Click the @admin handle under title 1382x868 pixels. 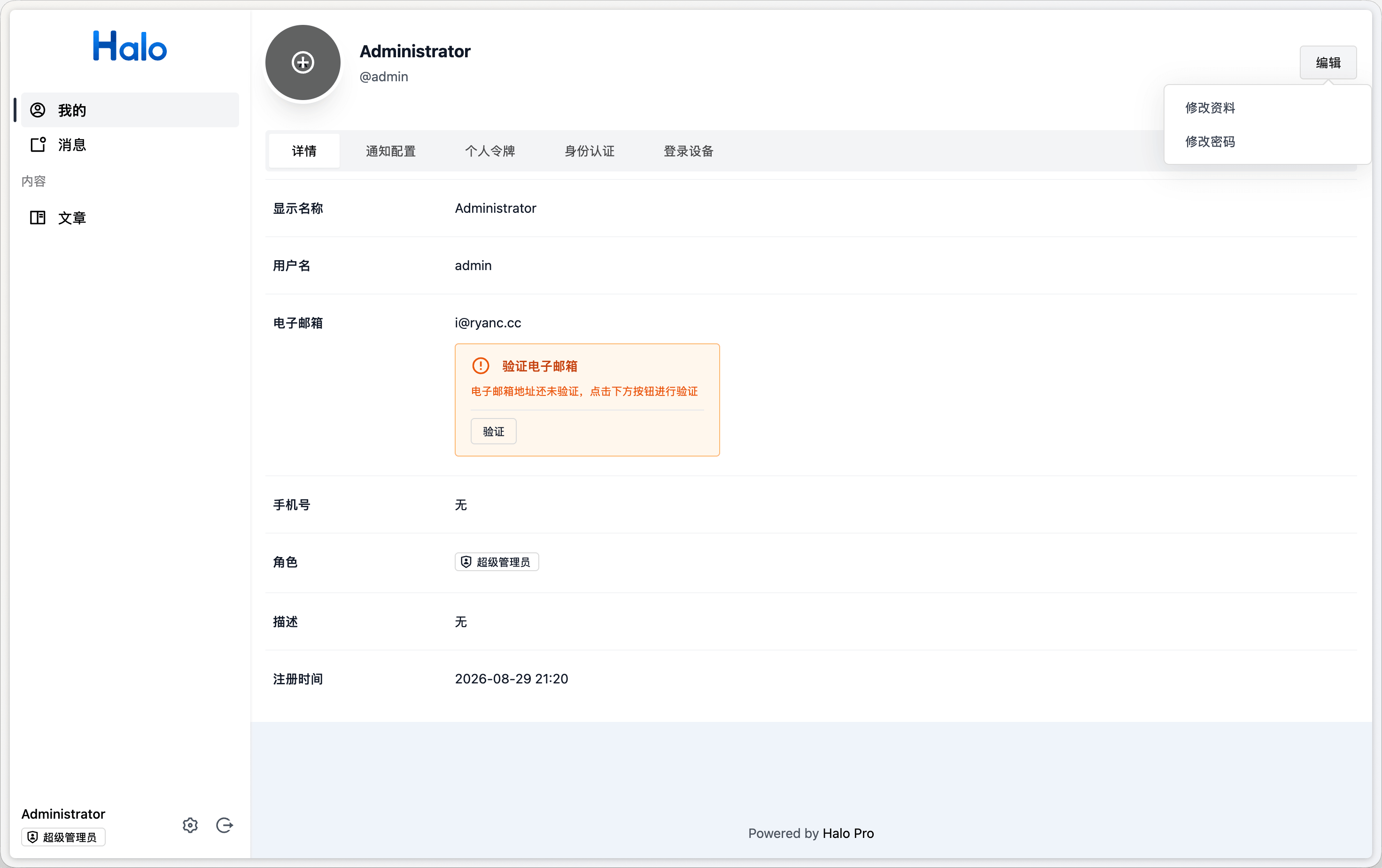pos(384,77)
